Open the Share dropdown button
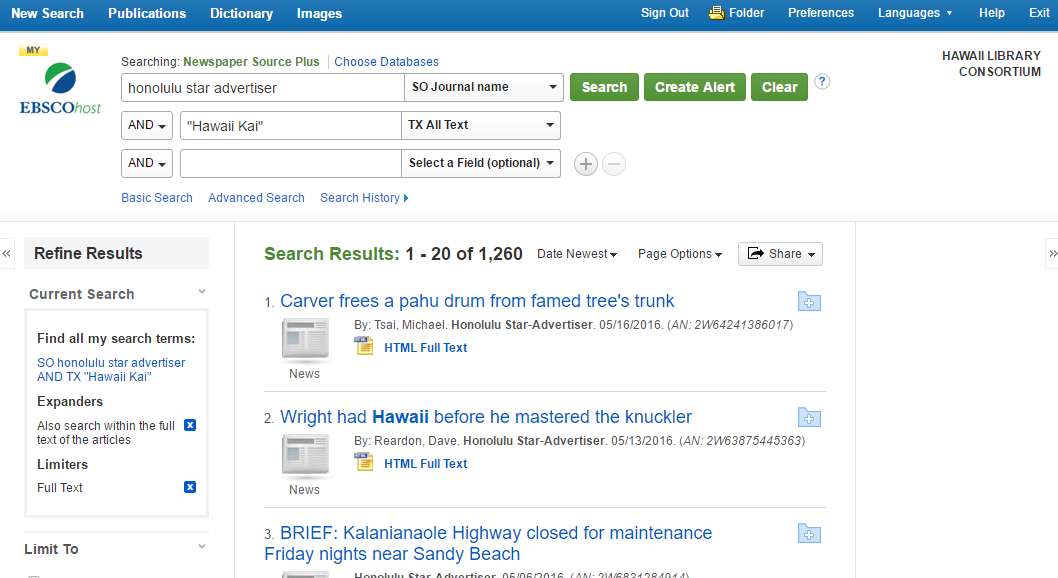1058x578 pixels. coord(780,254)
